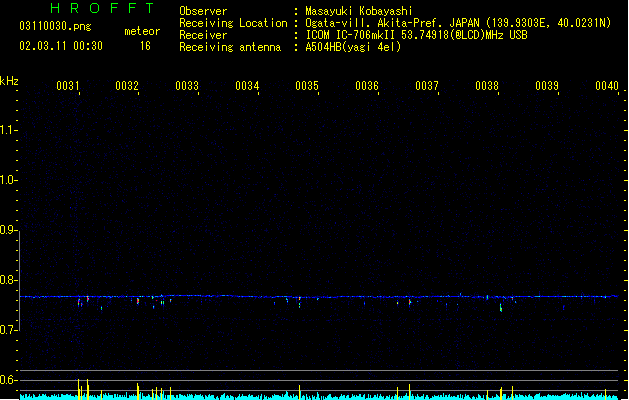Click the HROFFT title text

point(103,8)
